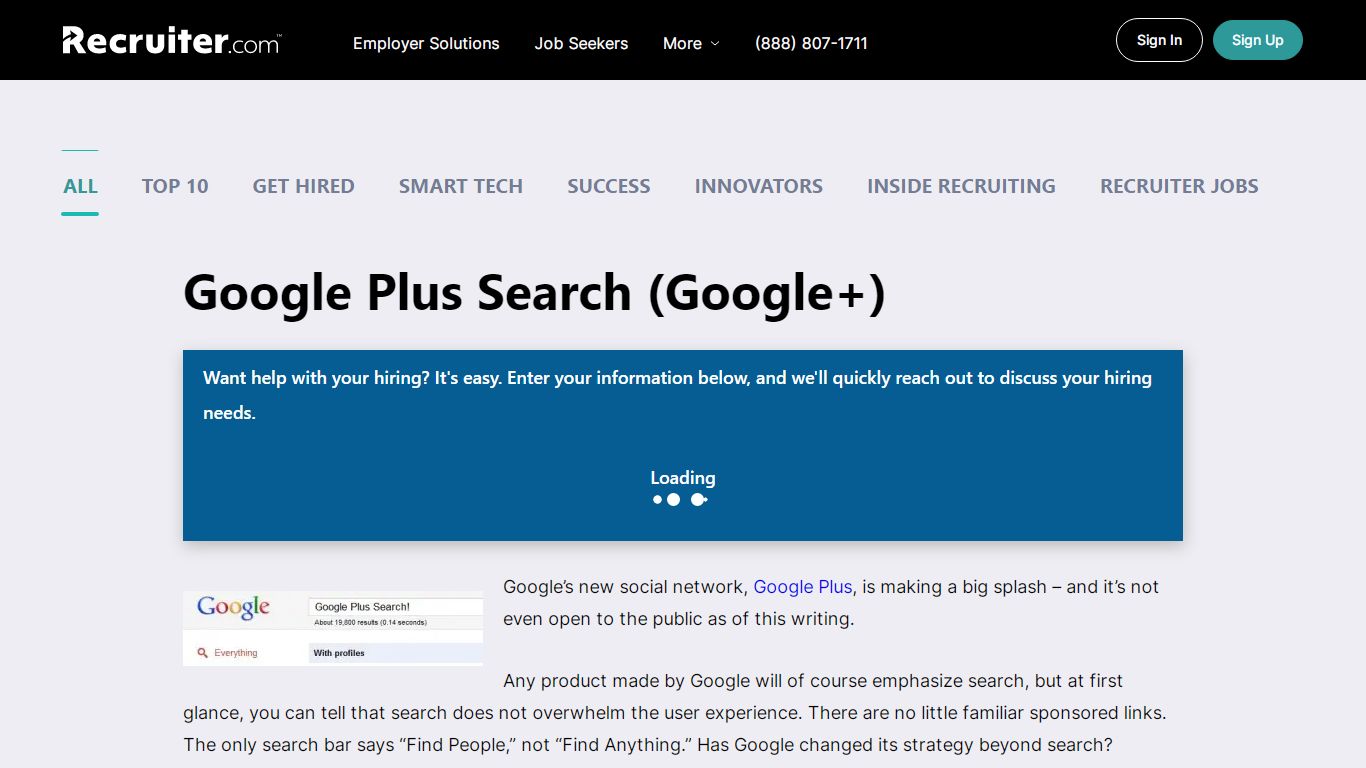Open Employer Solutions menu item
The height and width of the screenshot is (768, 1366).
(x=426, y=43)
